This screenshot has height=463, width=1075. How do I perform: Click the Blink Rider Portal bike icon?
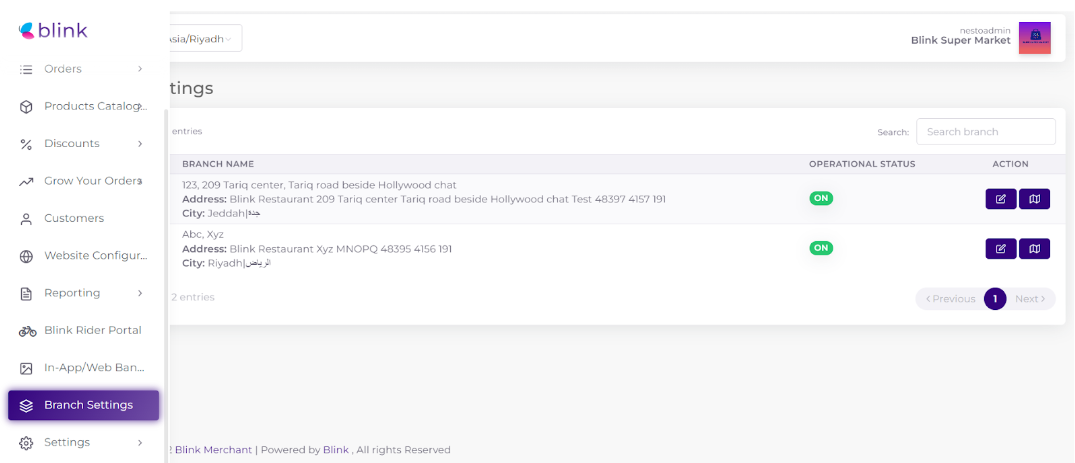(x=27, y=331)
